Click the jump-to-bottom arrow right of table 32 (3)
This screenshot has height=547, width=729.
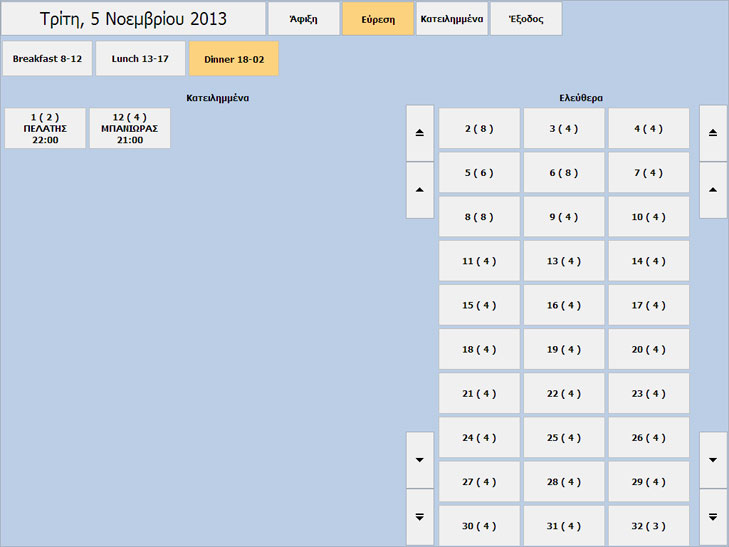click(x=713, y=517)
